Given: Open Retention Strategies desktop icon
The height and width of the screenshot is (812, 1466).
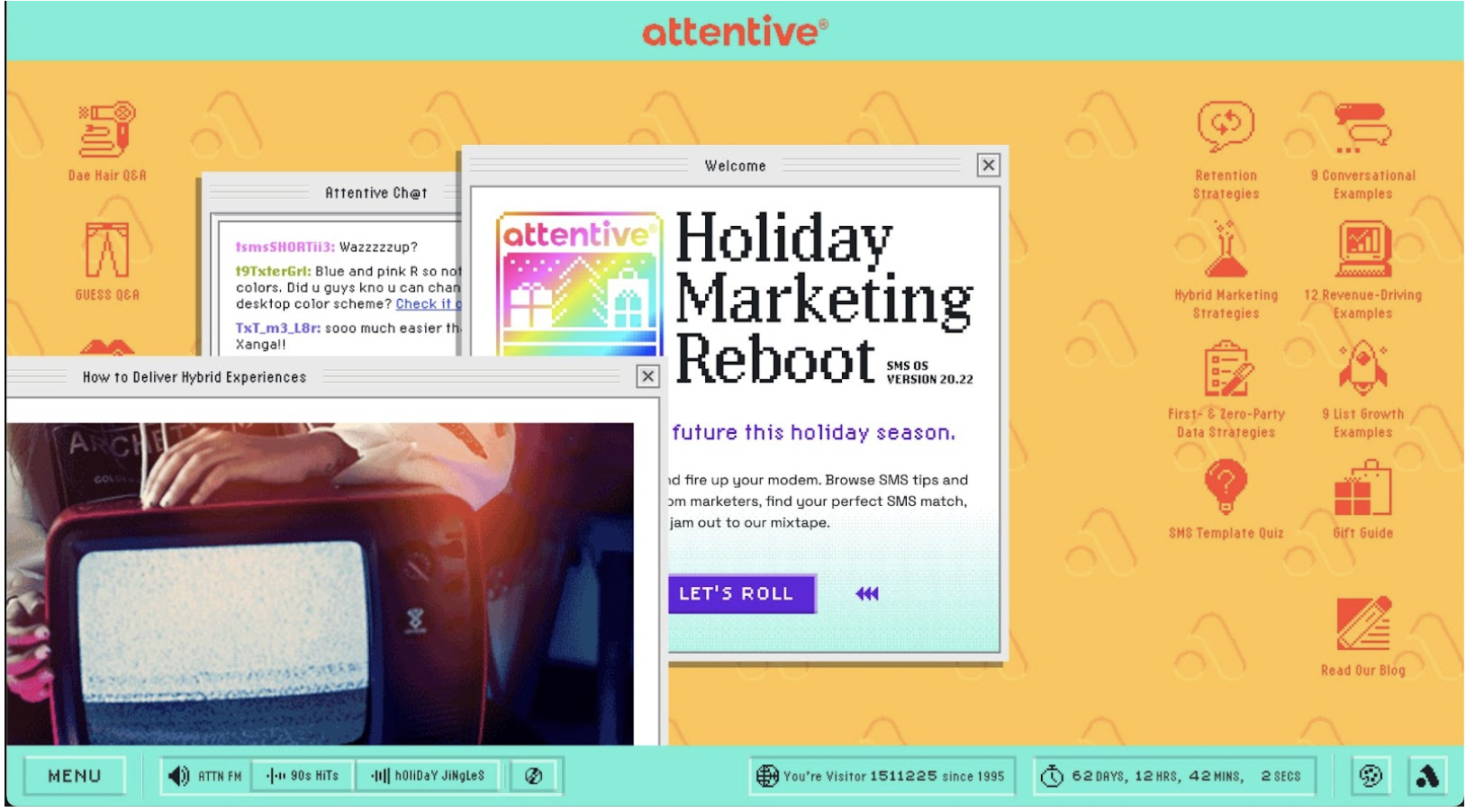Looking at the screenshot, I should [1226, 151].
